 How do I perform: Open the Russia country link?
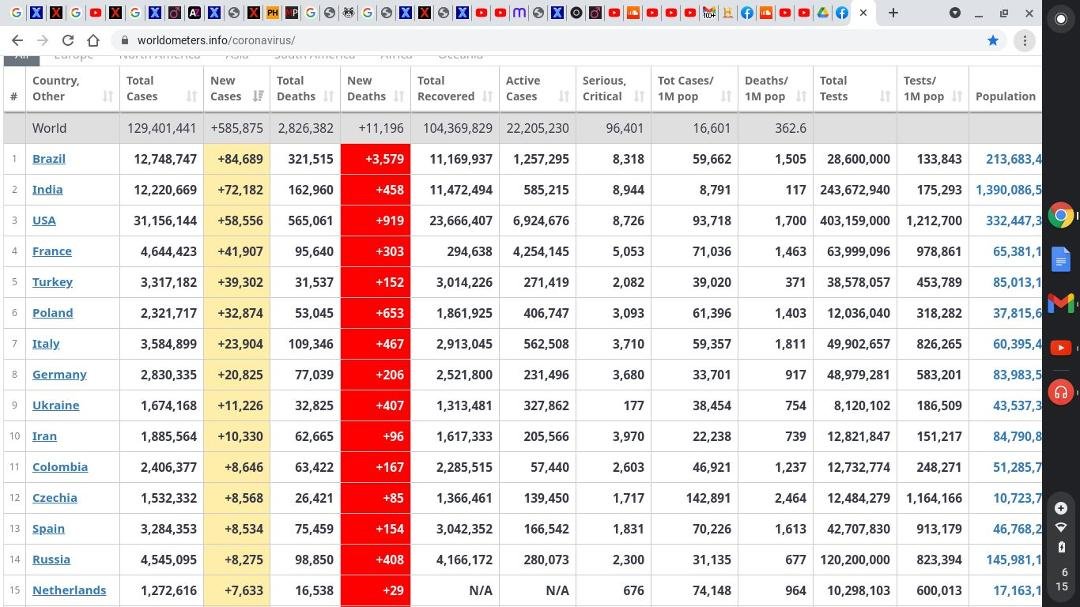(x=51, y=559)
